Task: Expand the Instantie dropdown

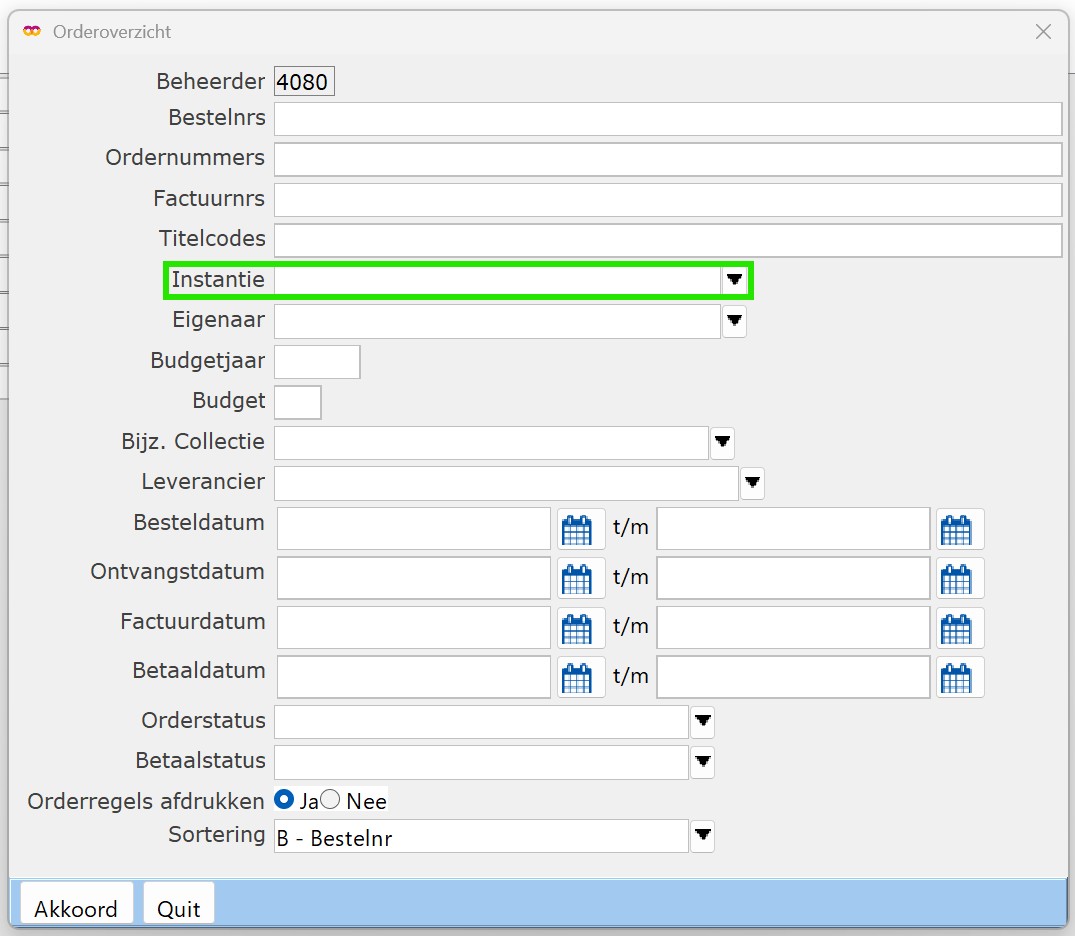Action: point(735,280)
